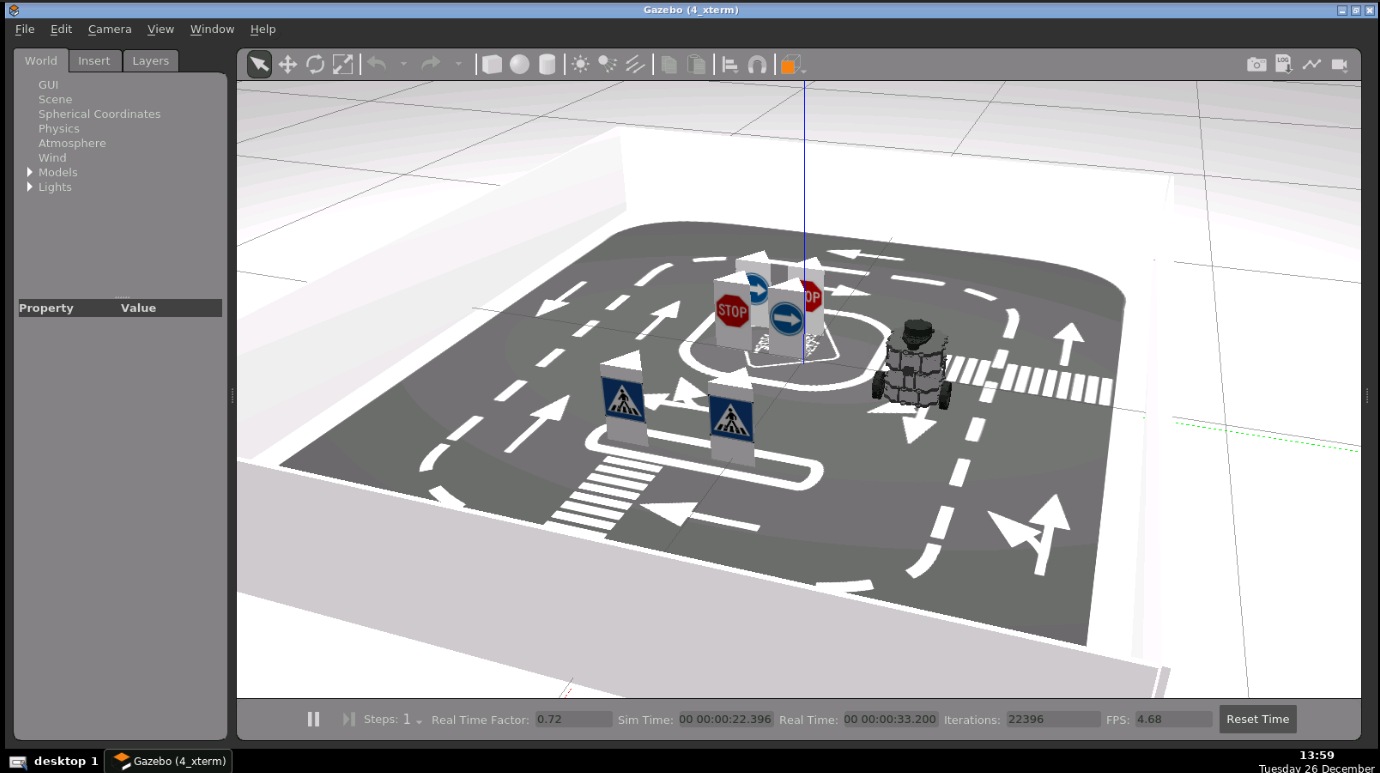Activate the rotate mode tool
Screen dimensions: 1380x773
coord(315,65)
